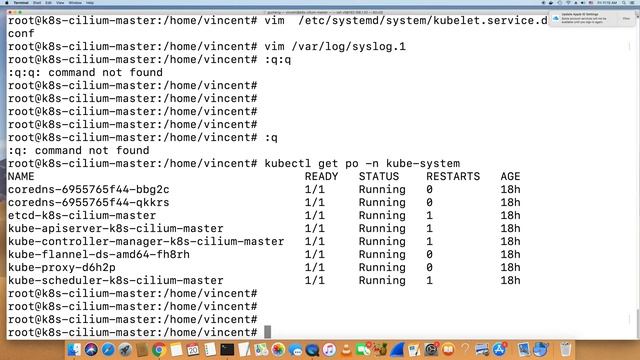
Task: Open the Trash in the dock
Action: click(x=565, y=349)
